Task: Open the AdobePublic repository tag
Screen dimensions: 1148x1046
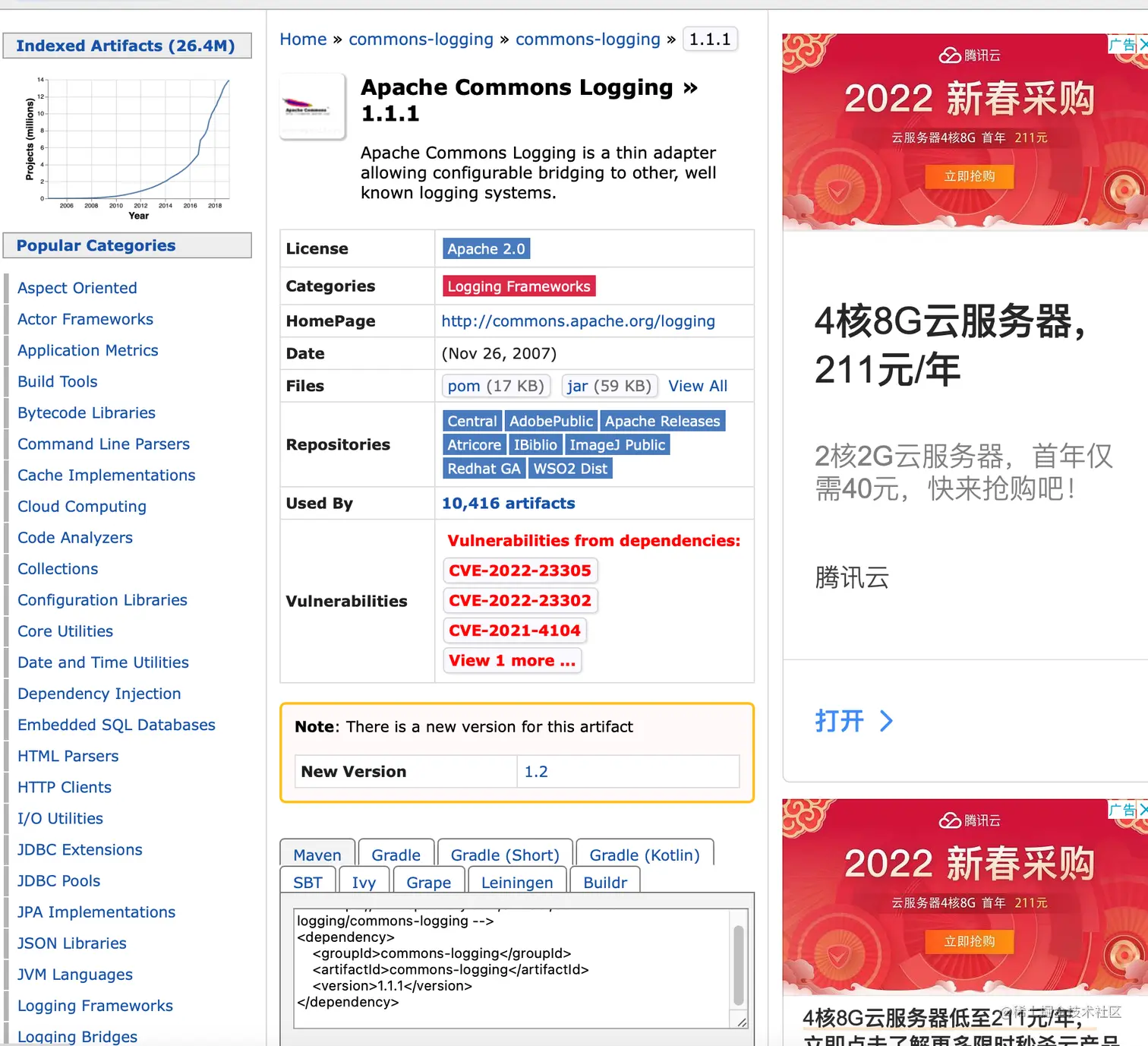Action: (x=550, y=421)
